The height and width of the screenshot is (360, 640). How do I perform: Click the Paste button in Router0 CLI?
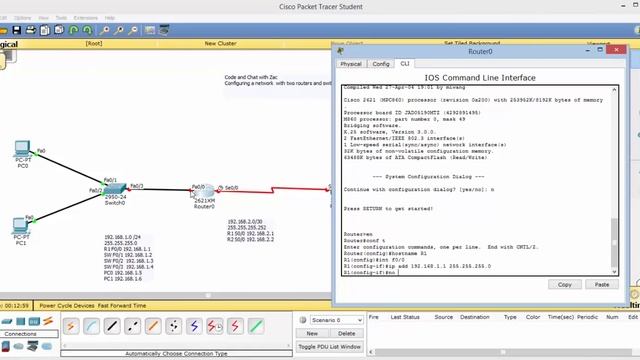coord(602,284)
